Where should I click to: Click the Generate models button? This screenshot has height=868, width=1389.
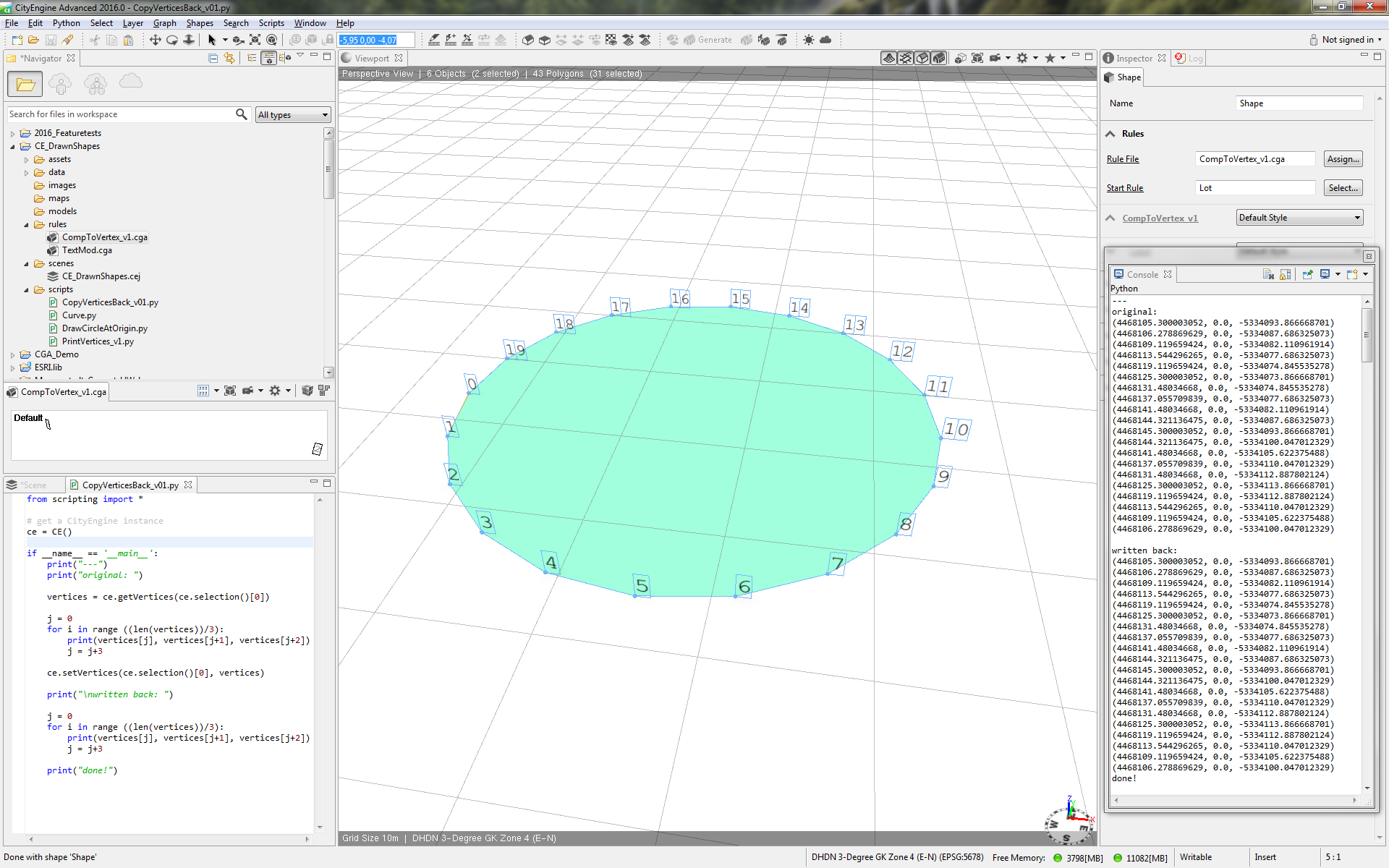707,40
